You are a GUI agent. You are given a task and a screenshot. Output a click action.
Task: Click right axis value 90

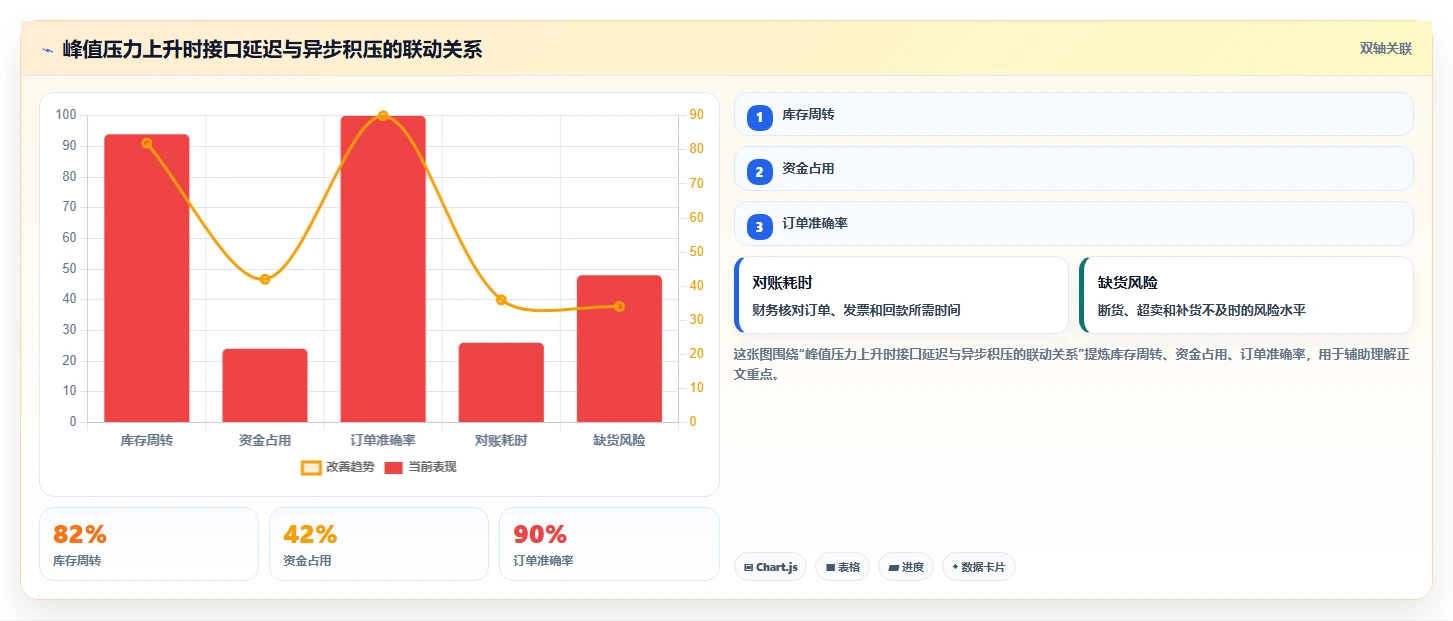[696, 115]
